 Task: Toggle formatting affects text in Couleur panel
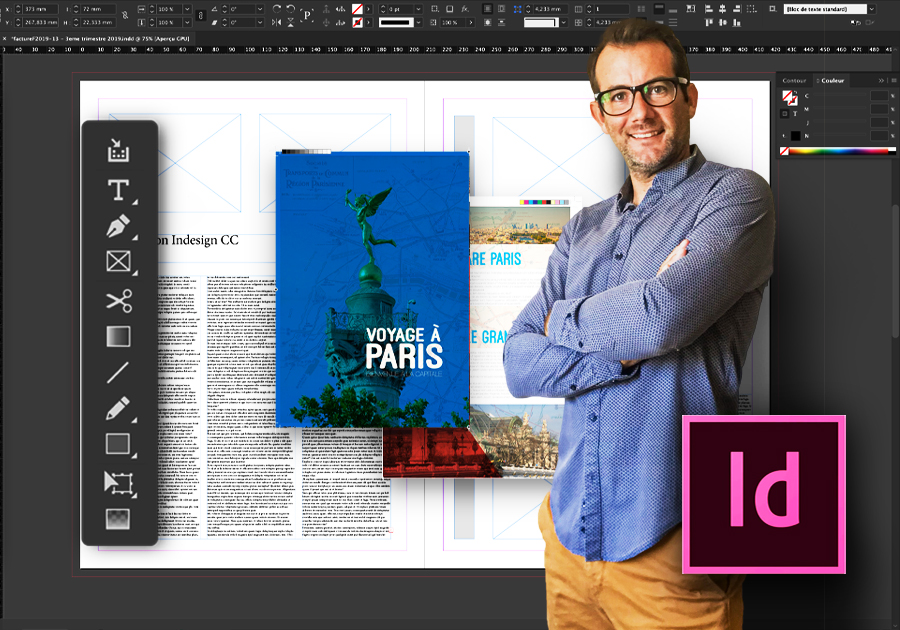(795, 113)
